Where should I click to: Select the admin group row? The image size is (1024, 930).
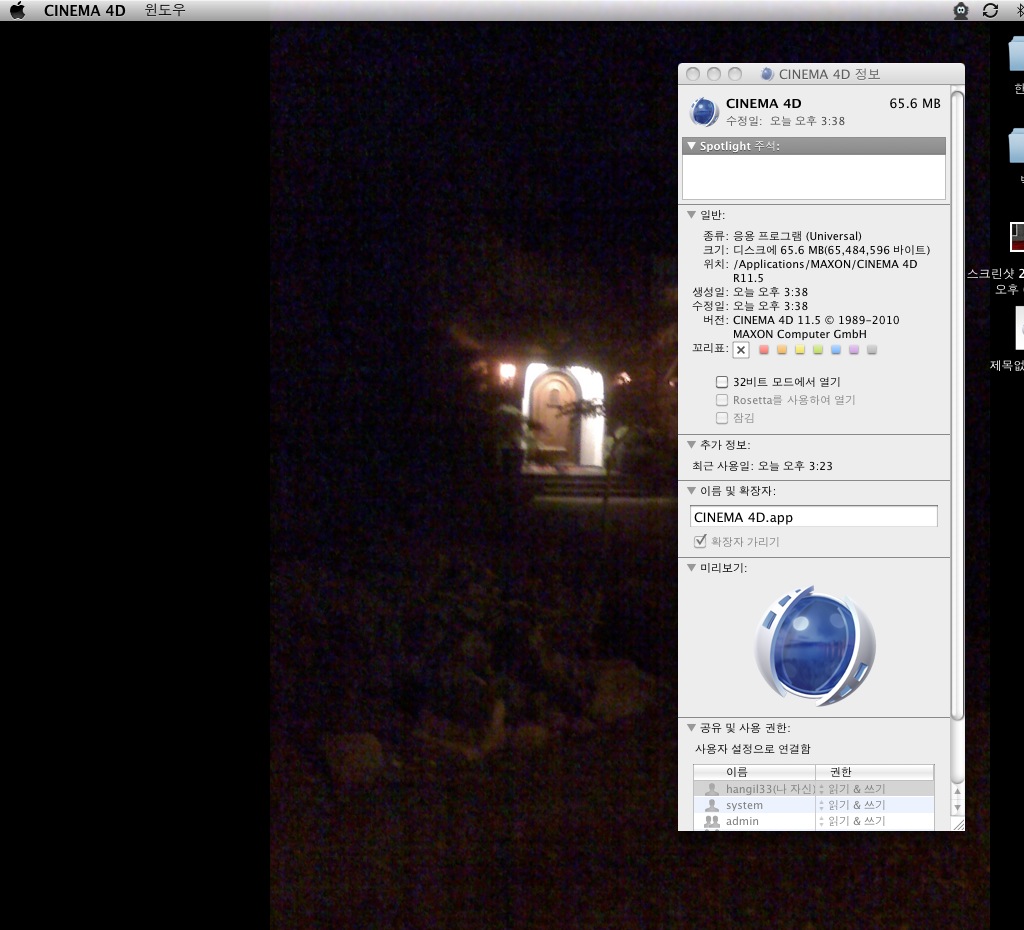coord(814,821)
